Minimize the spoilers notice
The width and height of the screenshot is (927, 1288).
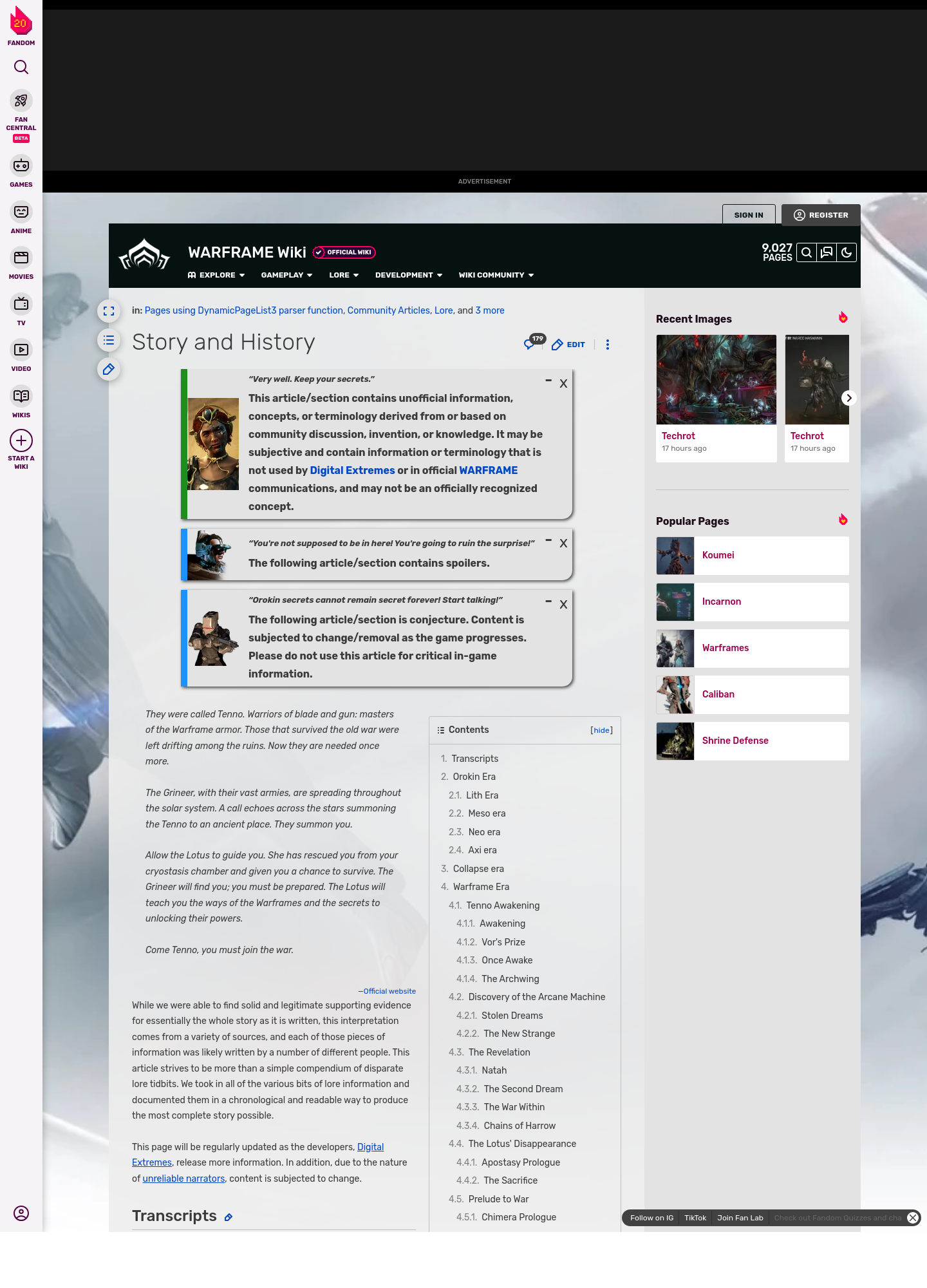click(548, 540)
